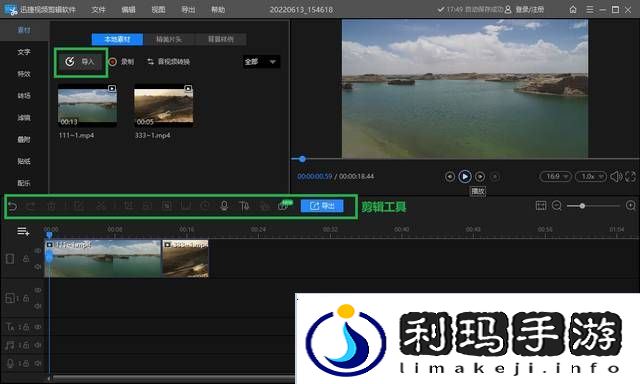Undo the last edit in the toolbar
This screenshot has width=640, height=384.
[x=12, y=206]
